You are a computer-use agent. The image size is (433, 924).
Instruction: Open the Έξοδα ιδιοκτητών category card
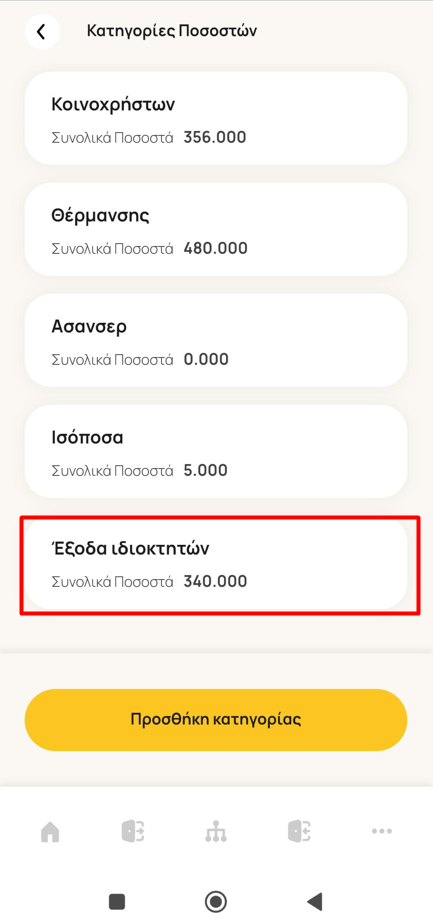[216, 565]
